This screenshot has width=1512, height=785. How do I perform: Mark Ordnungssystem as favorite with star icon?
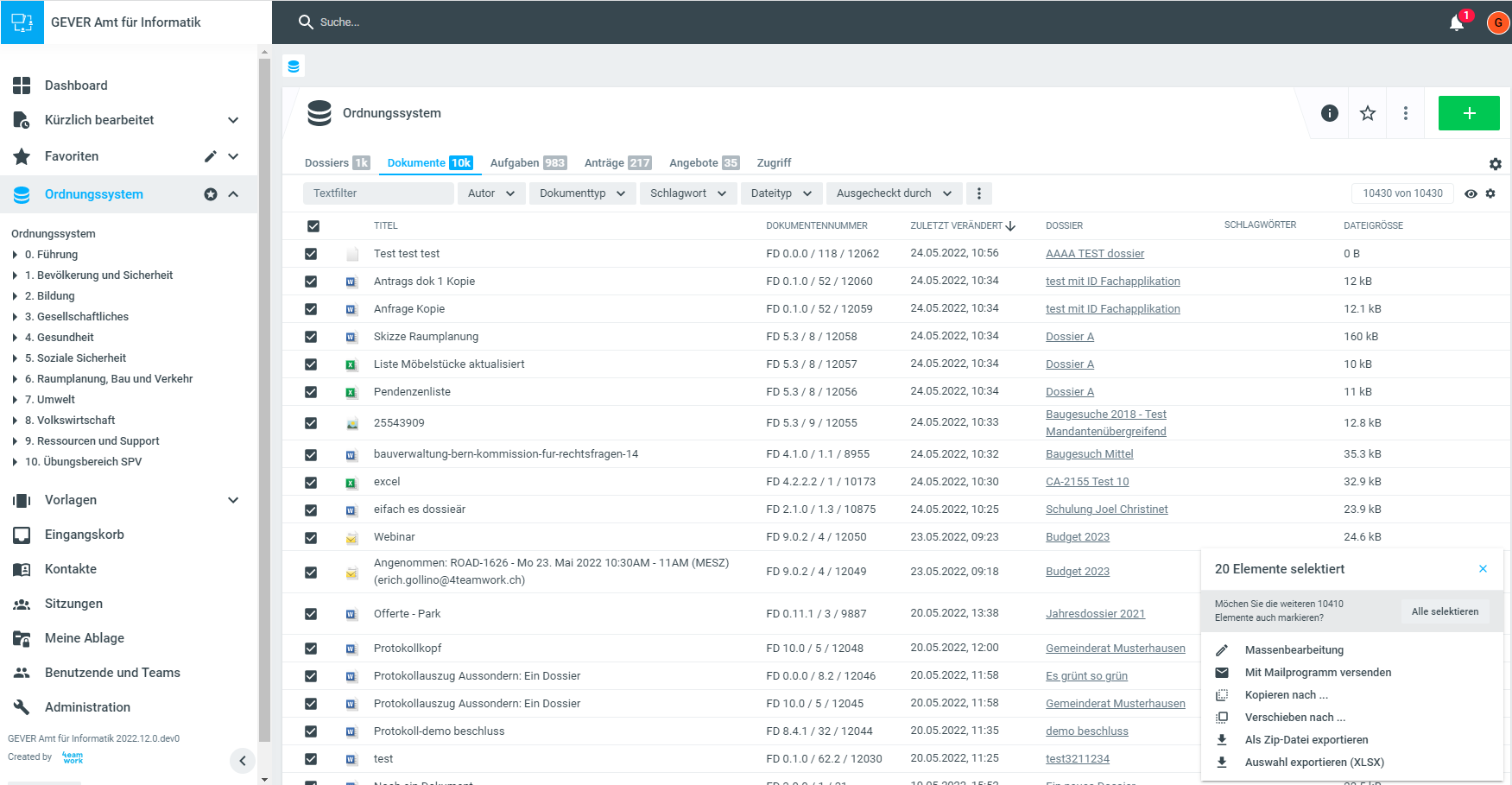point(1368,113)
